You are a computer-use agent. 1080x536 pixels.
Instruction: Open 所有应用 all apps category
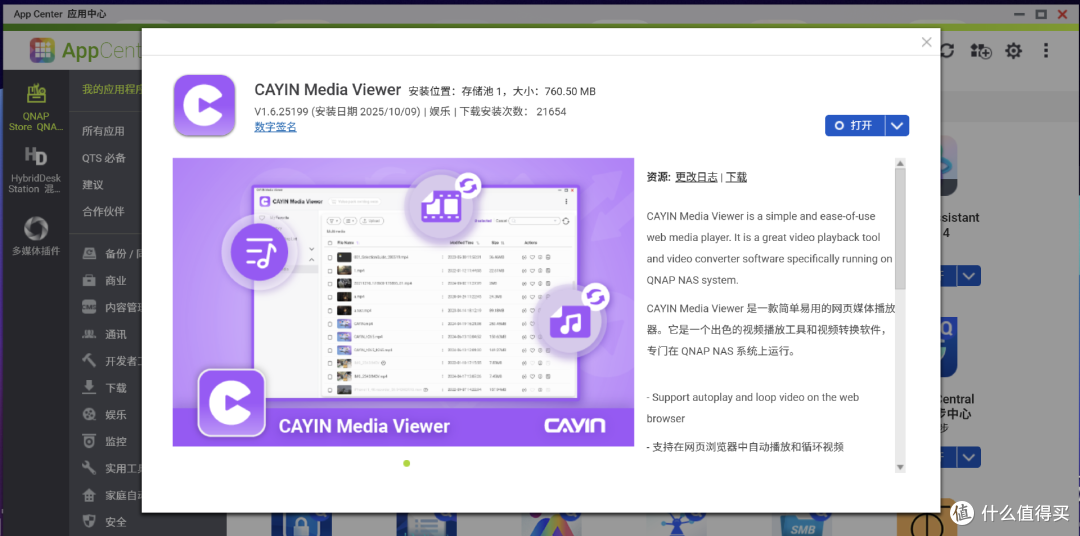point(103,131)
